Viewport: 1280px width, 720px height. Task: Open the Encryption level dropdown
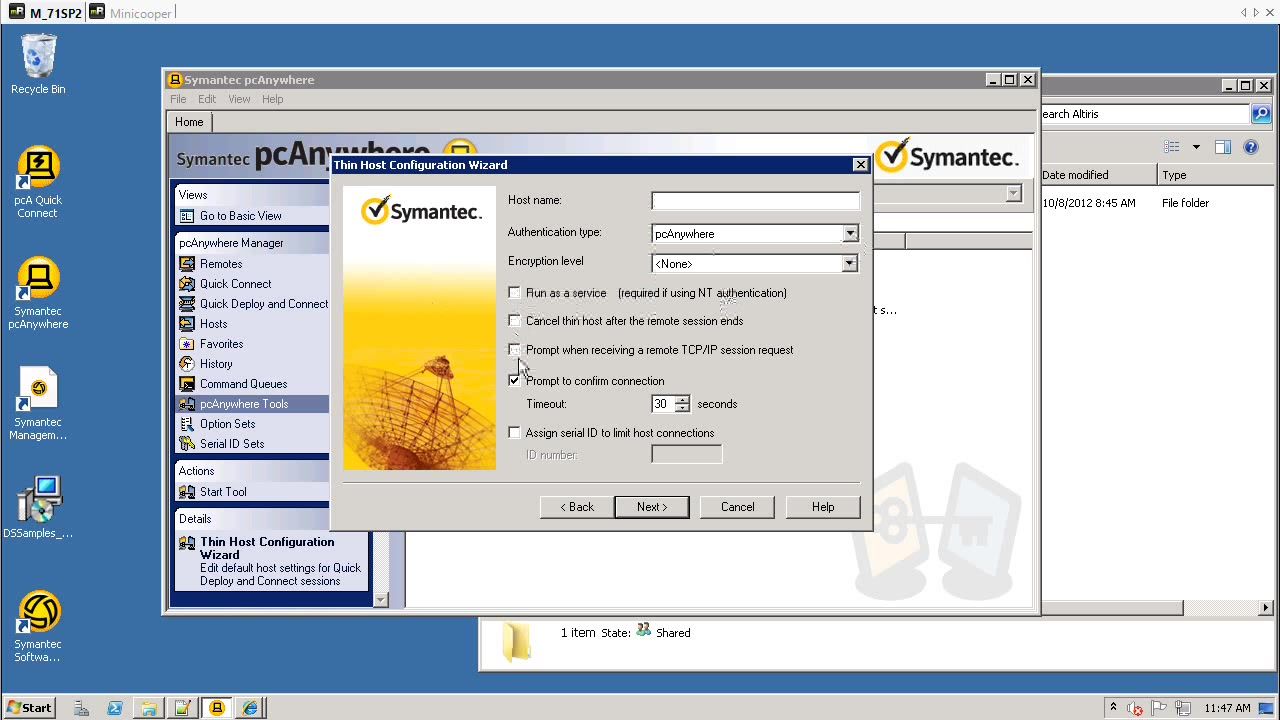(x=849, y=263)
